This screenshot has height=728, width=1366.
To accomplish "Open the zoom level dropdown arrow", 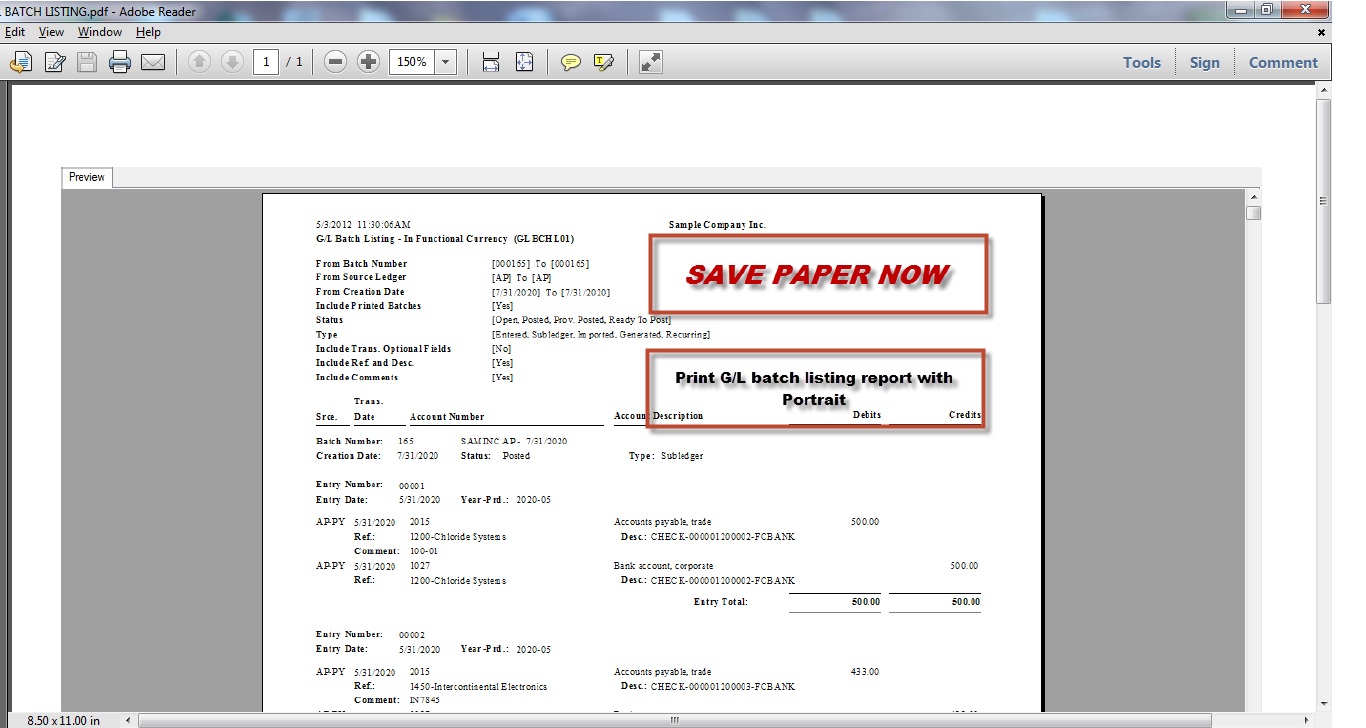I will coord(446,62).
